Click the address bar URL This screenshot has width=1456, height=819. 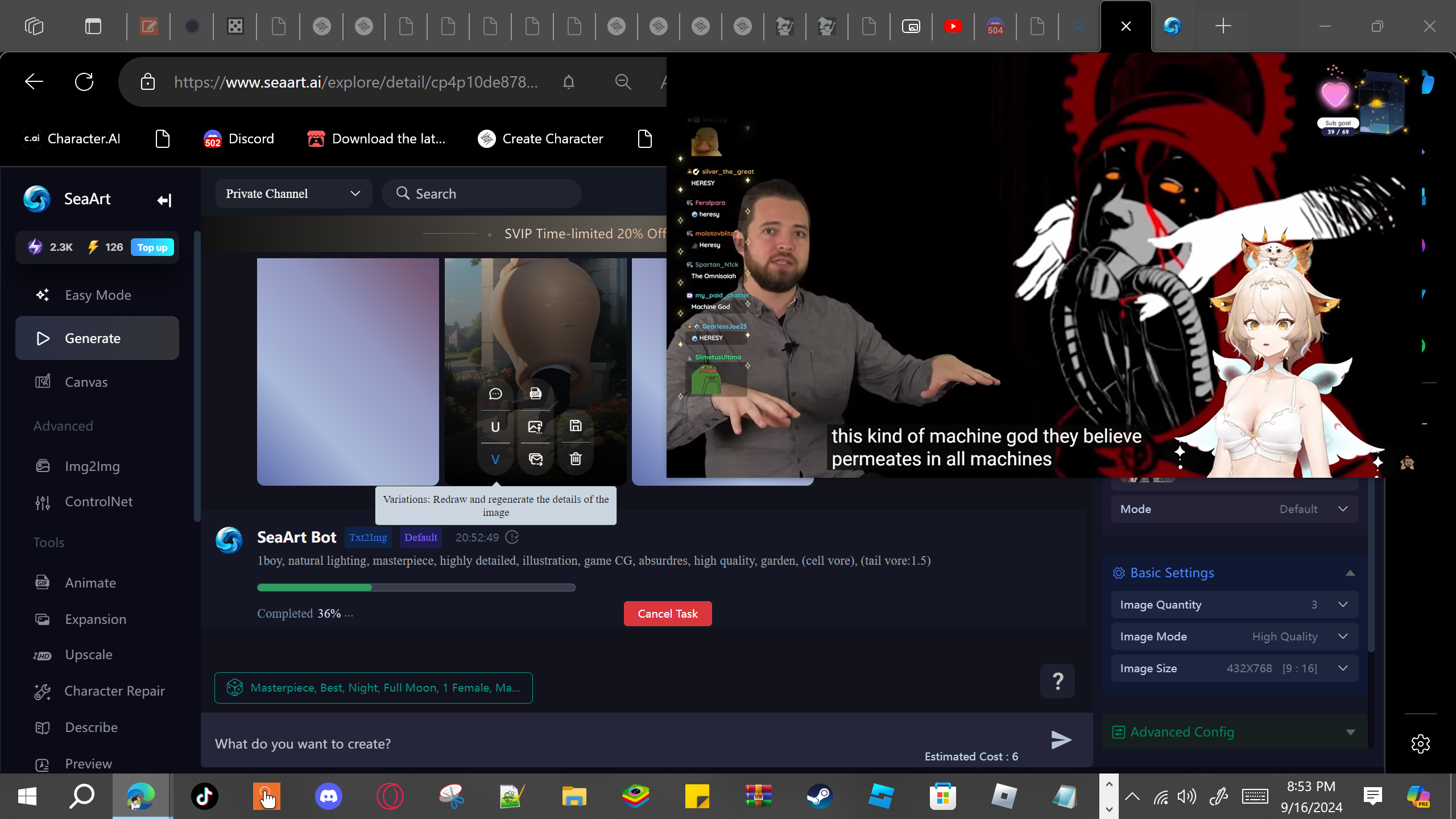[356, 82]
